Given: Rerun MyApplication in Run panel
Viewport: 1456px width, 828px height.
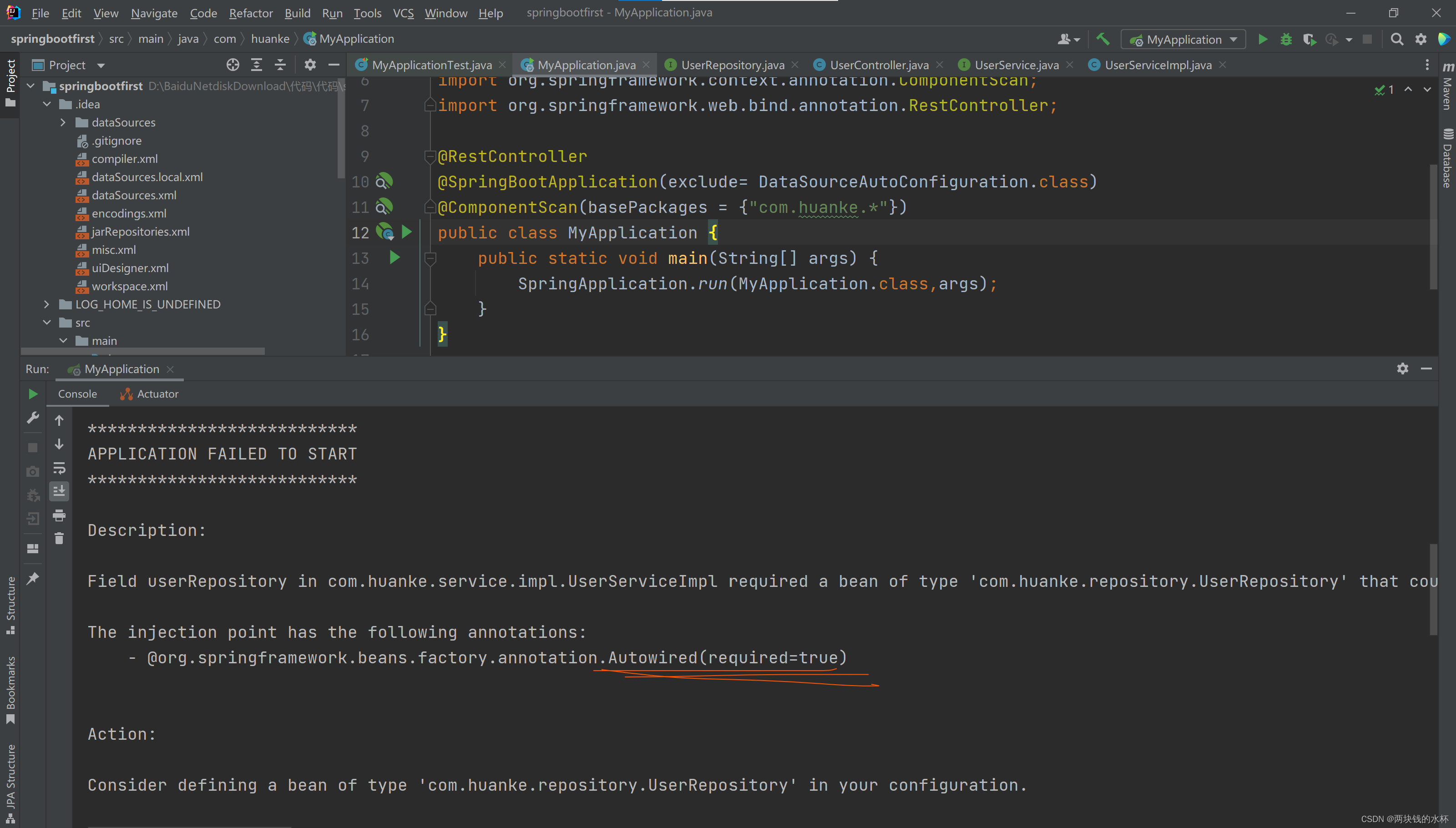Looking at the screenshot, I should click(x=33, y=394).
